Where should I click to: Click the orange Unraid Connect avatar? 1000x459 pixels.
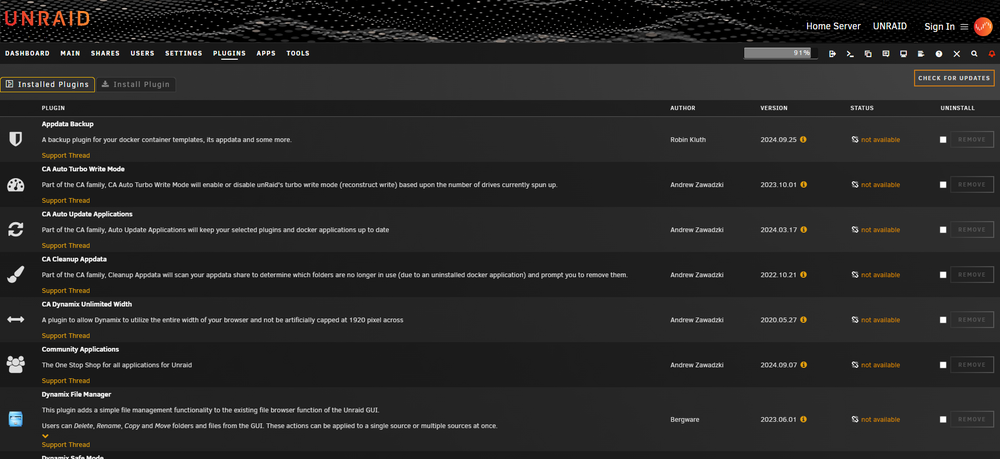[983, 27]
